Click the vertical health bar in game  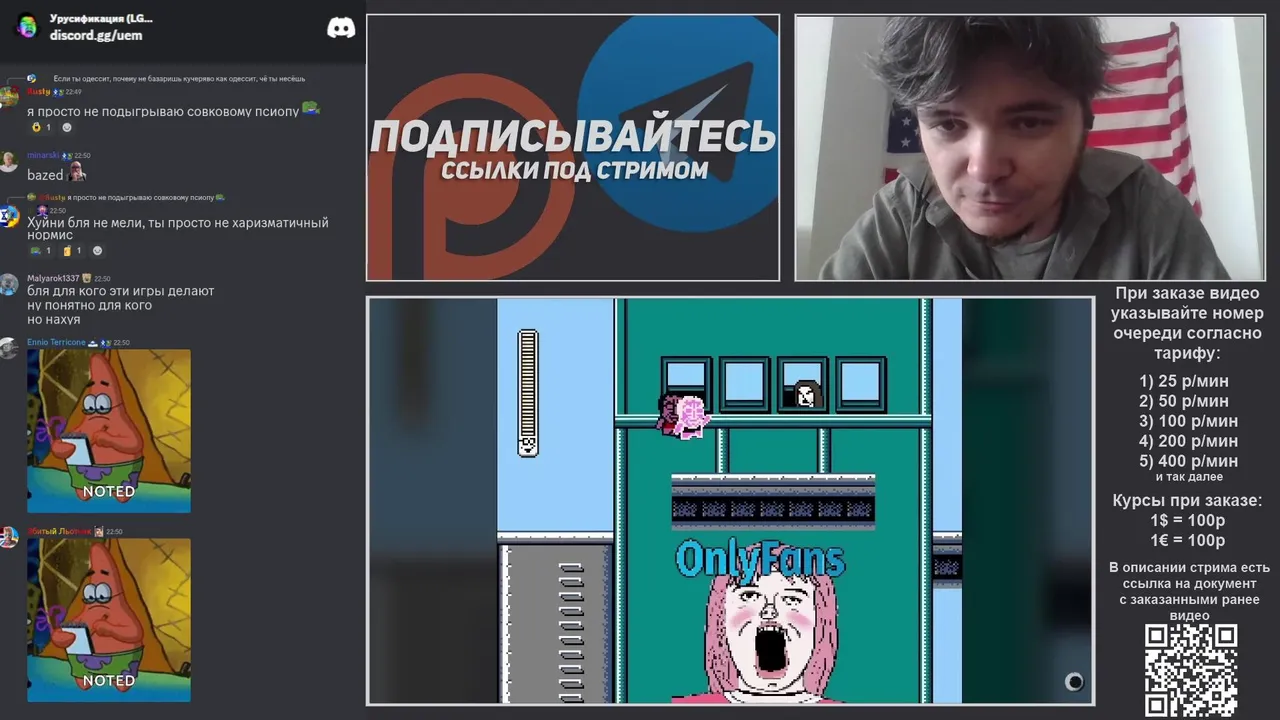point(528,393)
